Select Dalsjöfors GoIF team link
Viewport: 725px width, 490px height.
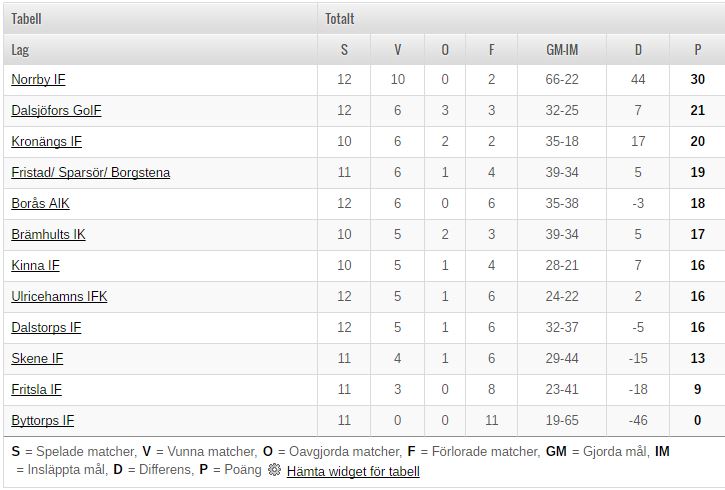click(56, 110)
